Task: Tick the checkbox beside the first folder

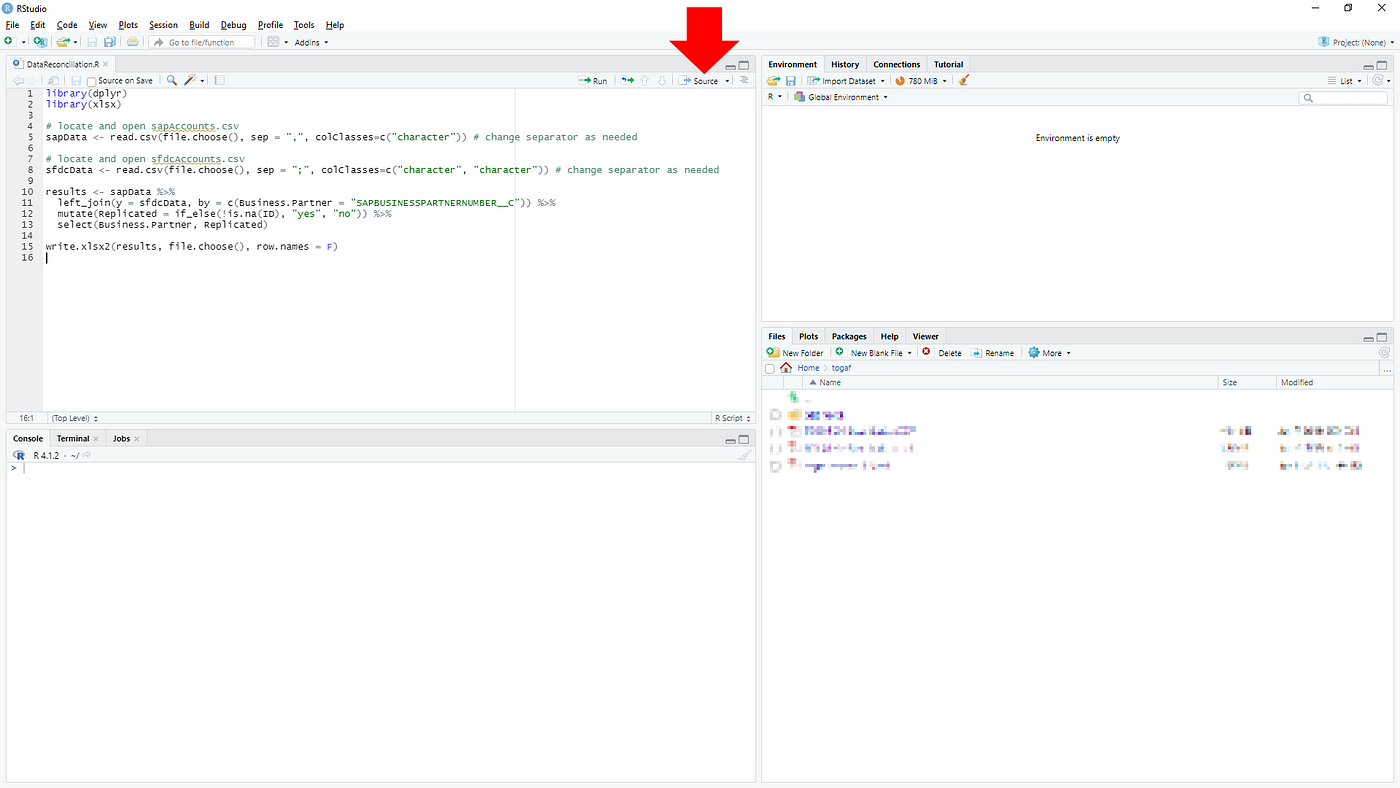Action: coord(775,415)
